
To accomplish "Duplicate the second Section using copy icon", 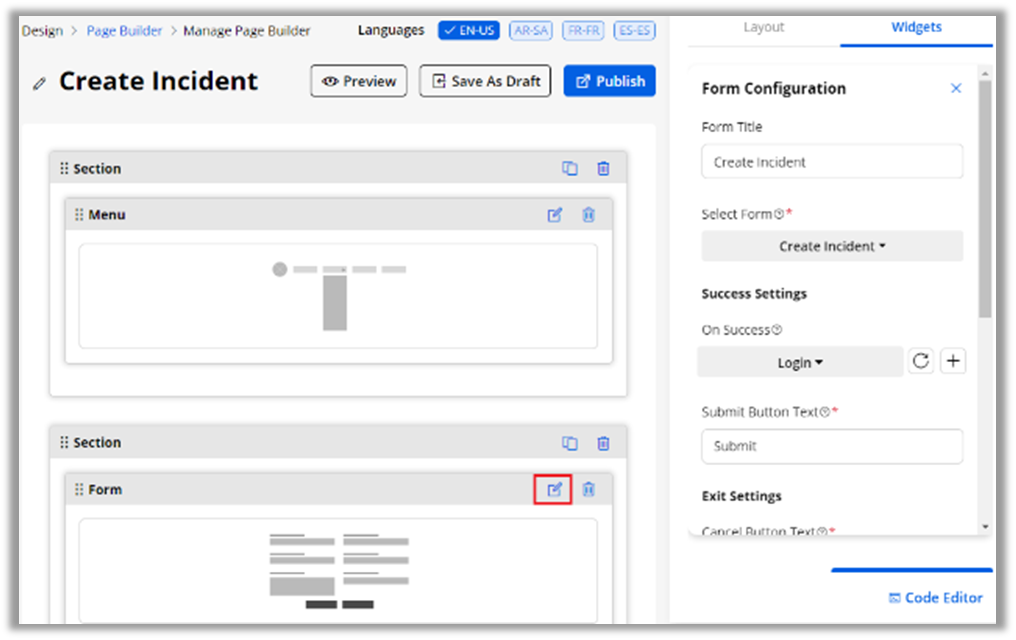I will click(570, 443).
